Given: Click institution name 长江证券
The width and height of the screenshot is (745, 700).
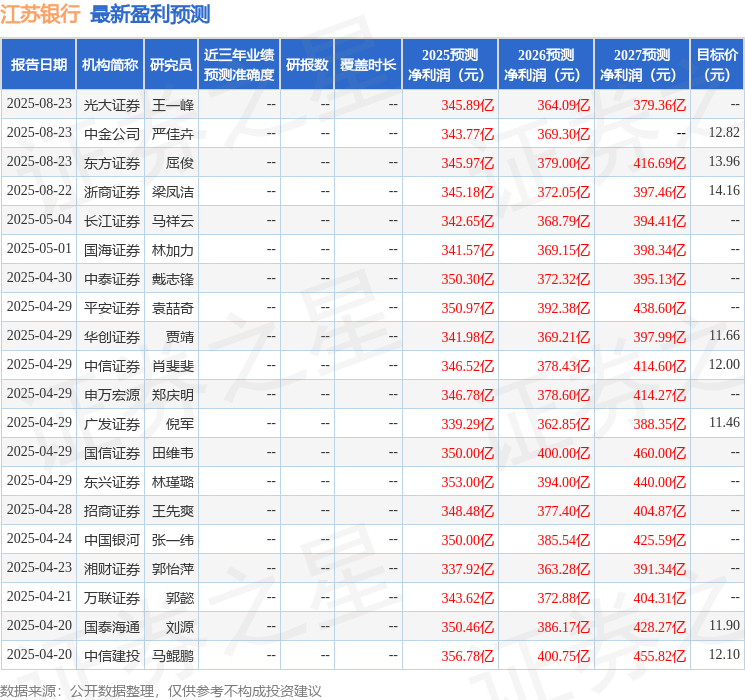Looking at the screenshot, I should [x=112, y=221].
